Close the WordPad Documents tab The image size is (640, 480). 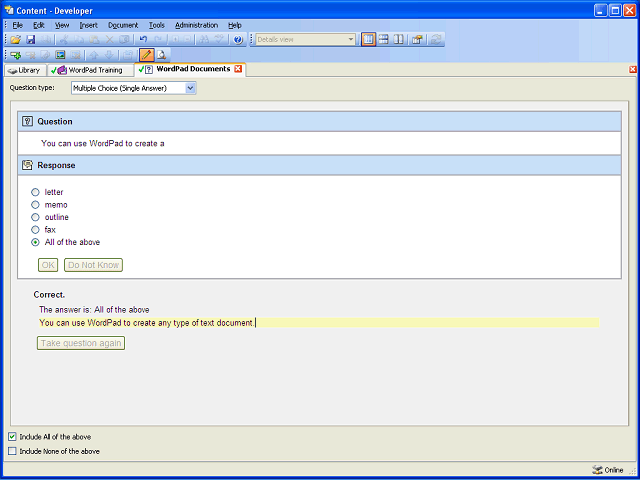pyautogui.click(x=238, y=69)
